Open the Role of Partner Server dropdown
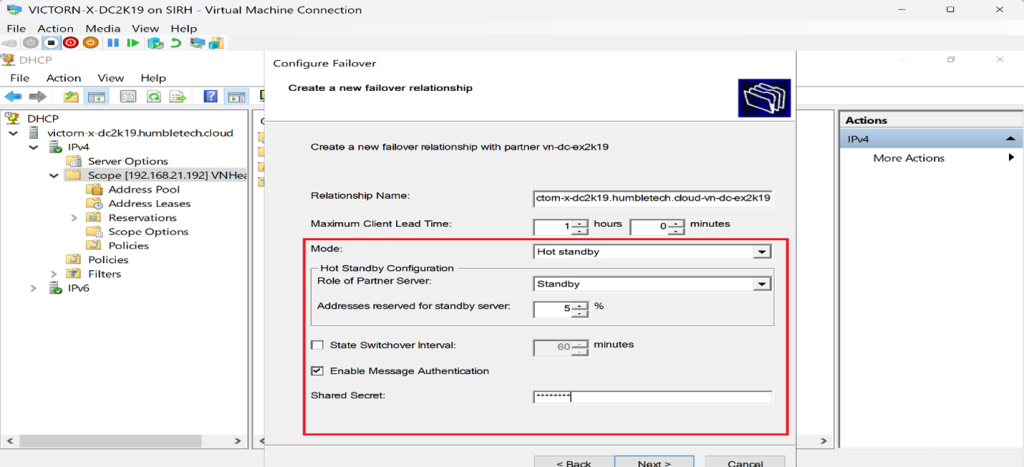Screen dimensions: 1024x467 click(x=762, y=284)
